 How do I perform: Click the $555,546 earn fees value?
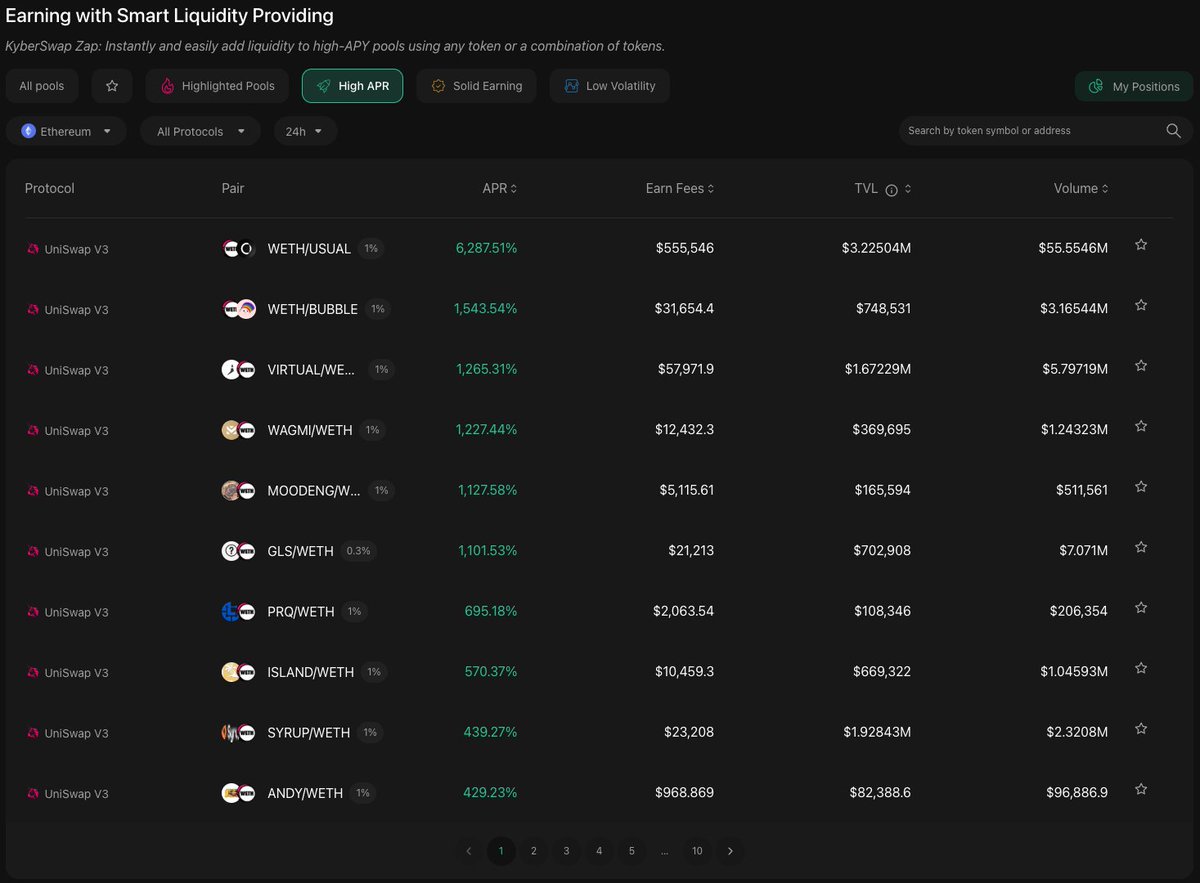[x=685, y=248]
